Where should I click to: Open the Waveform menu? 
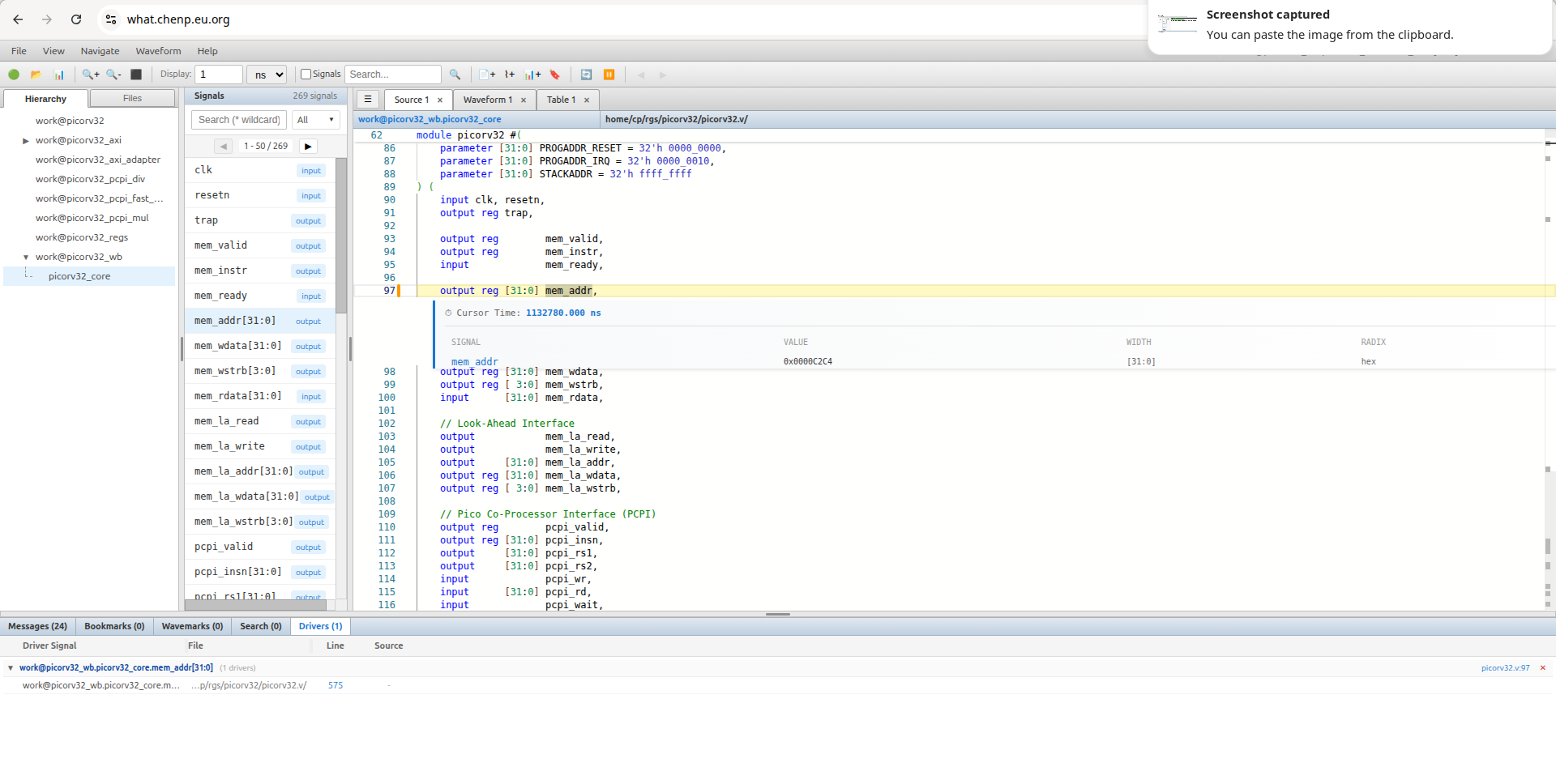coord(158,51)
